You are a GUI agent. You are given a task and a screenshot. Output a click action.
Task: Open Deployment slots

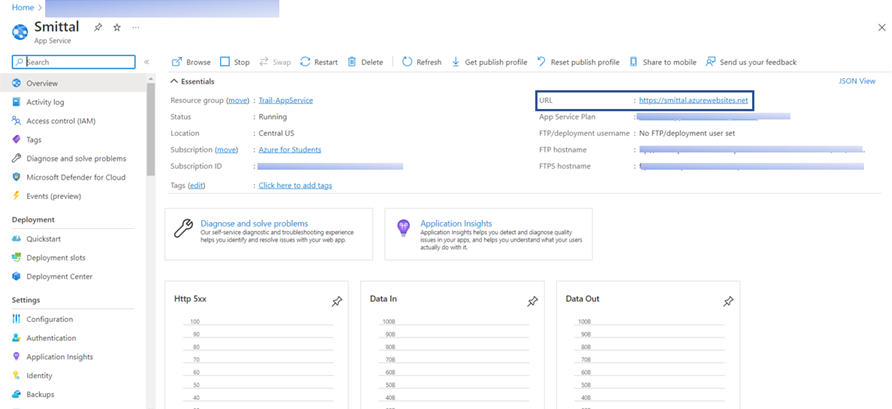74,258
